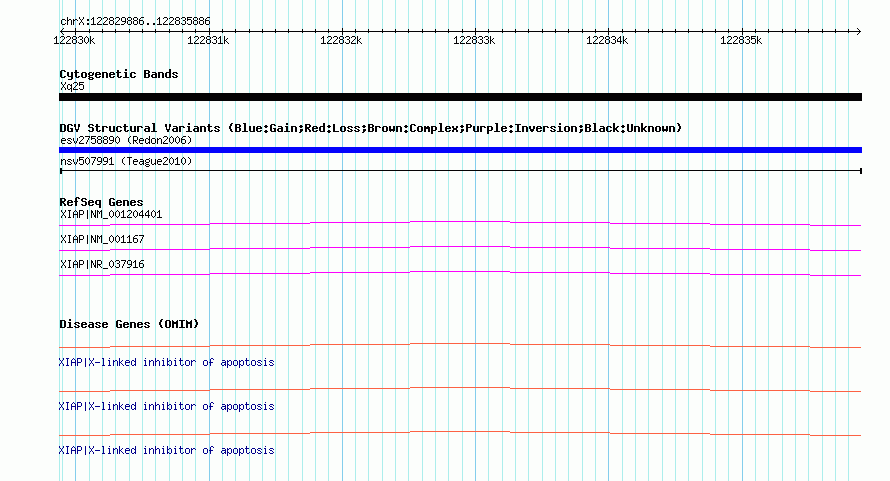
Task: Select the thin black nsv507991 variant line
Action: pos(460,170)
